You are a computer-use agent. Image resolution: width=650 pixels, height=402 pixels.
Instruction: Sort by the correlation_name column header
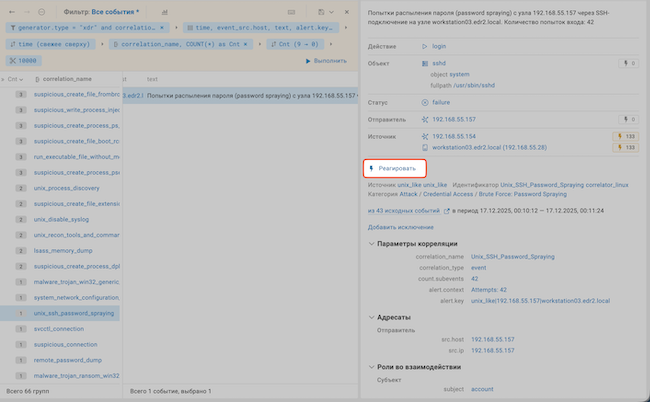point(63,79)
